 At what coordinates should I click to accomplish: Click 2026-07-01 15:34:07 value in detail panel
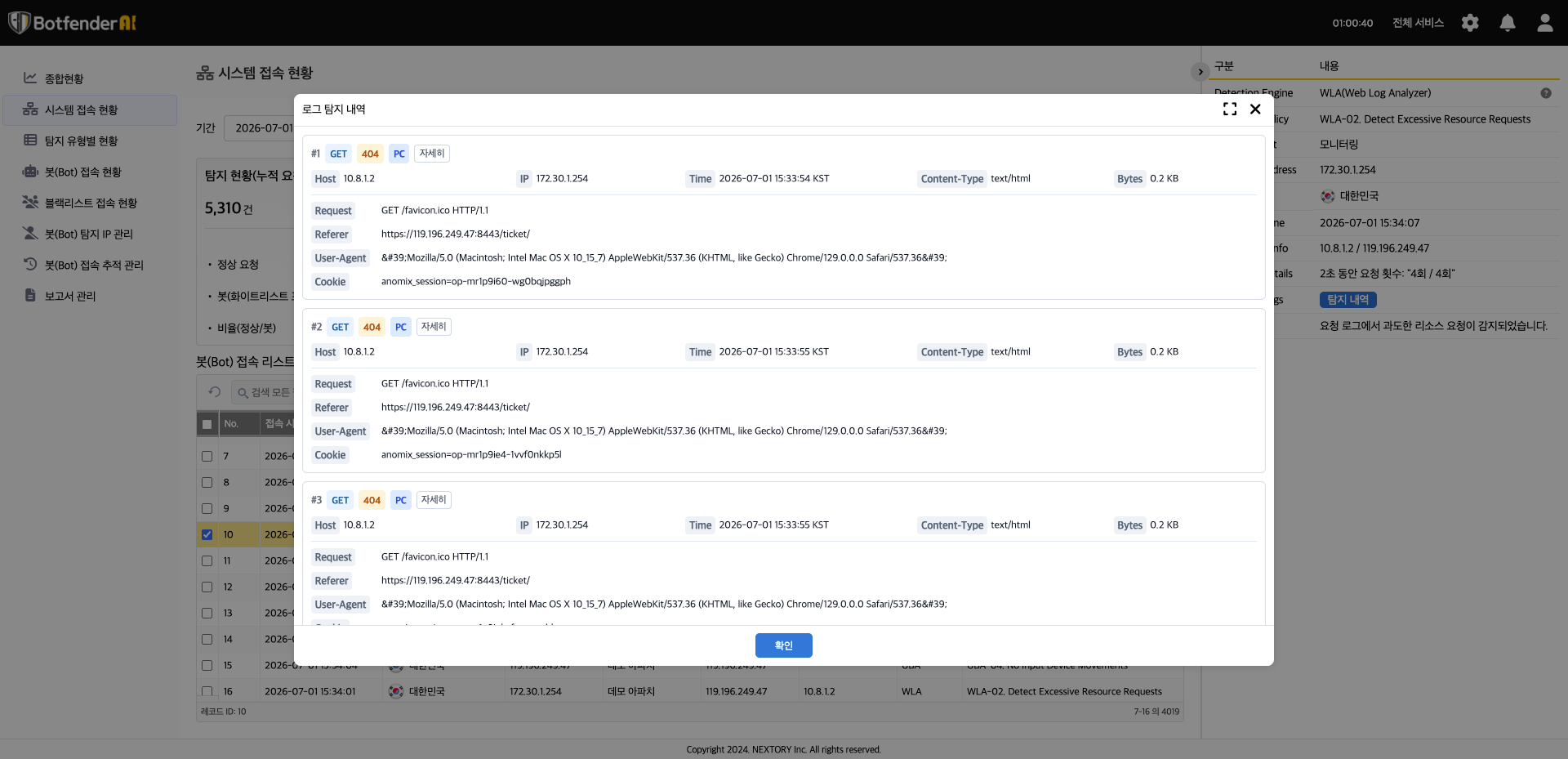pyautogui.click(x=1370, y=222)
